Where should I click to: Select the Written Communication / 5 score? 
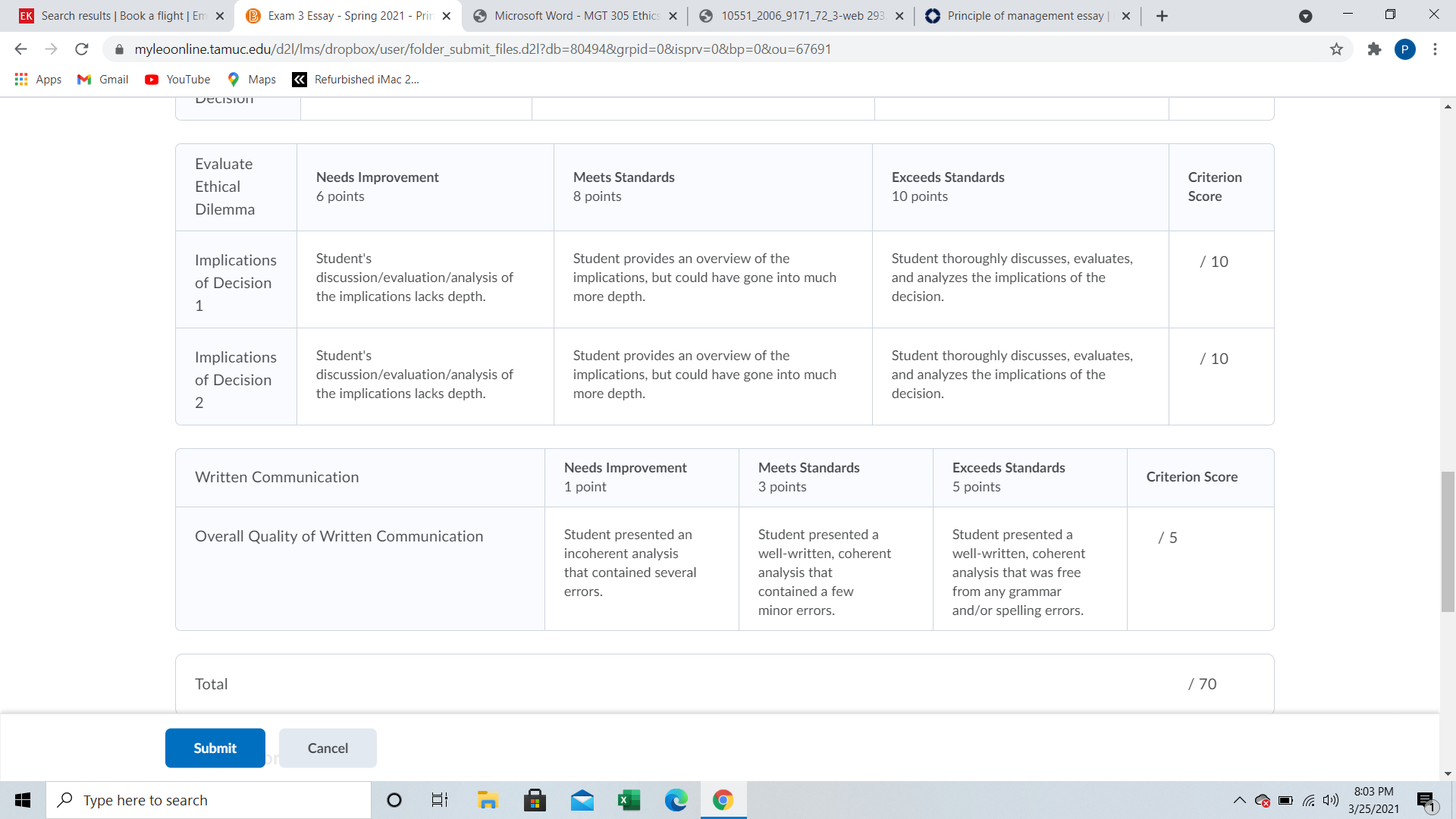[1168, 538]
